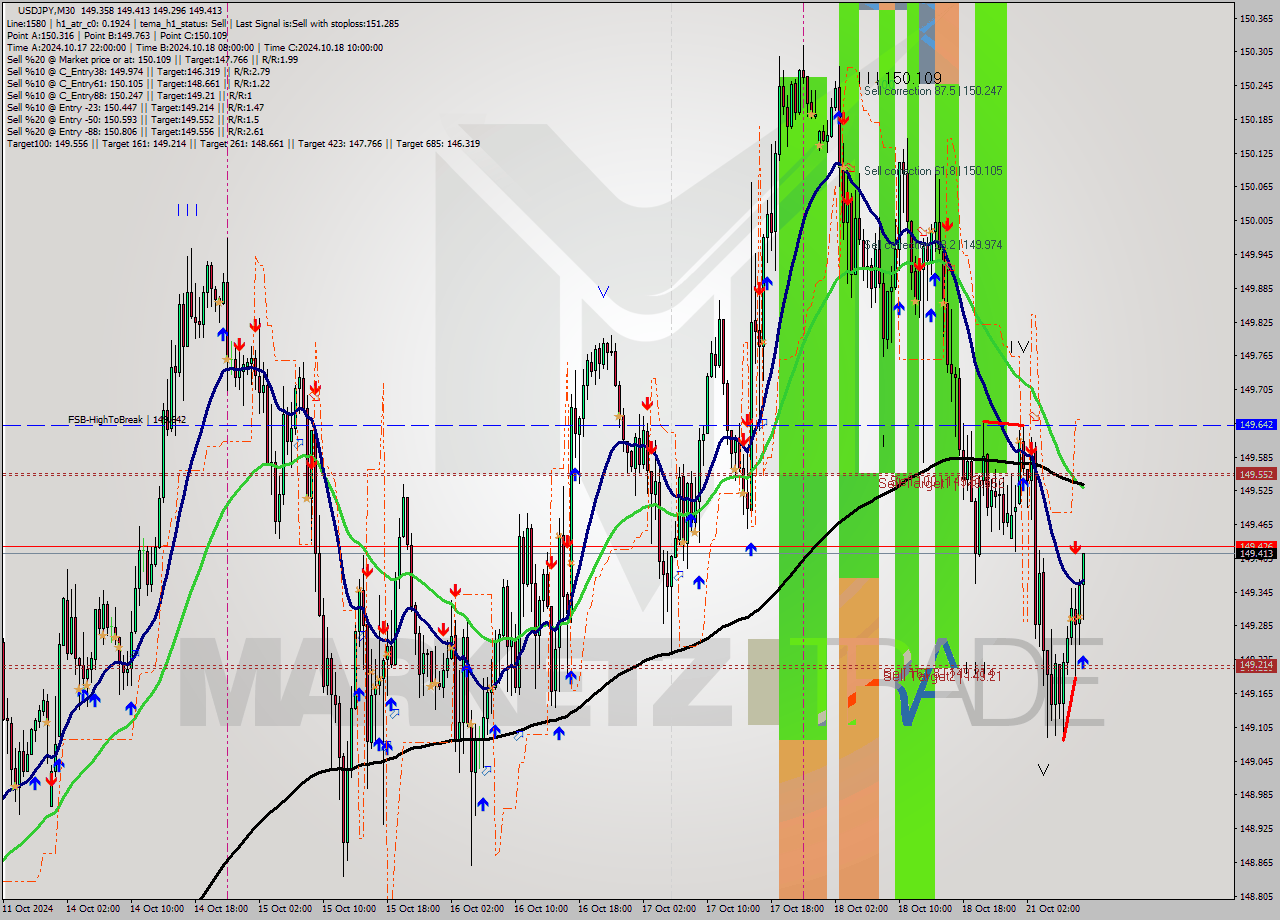Viewport: 1280px width, 920px height.
Task: Click the 149.825 price axis label
Action: coord(1256,322)
